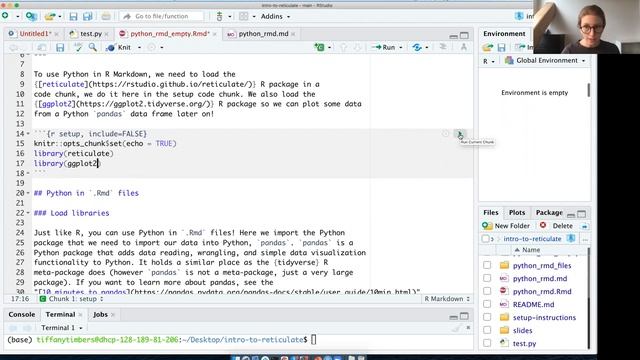The width and height of the screenshot is (640, 360).
Task: Save current document from main toolbar
Action: click(x=73, y=16)
